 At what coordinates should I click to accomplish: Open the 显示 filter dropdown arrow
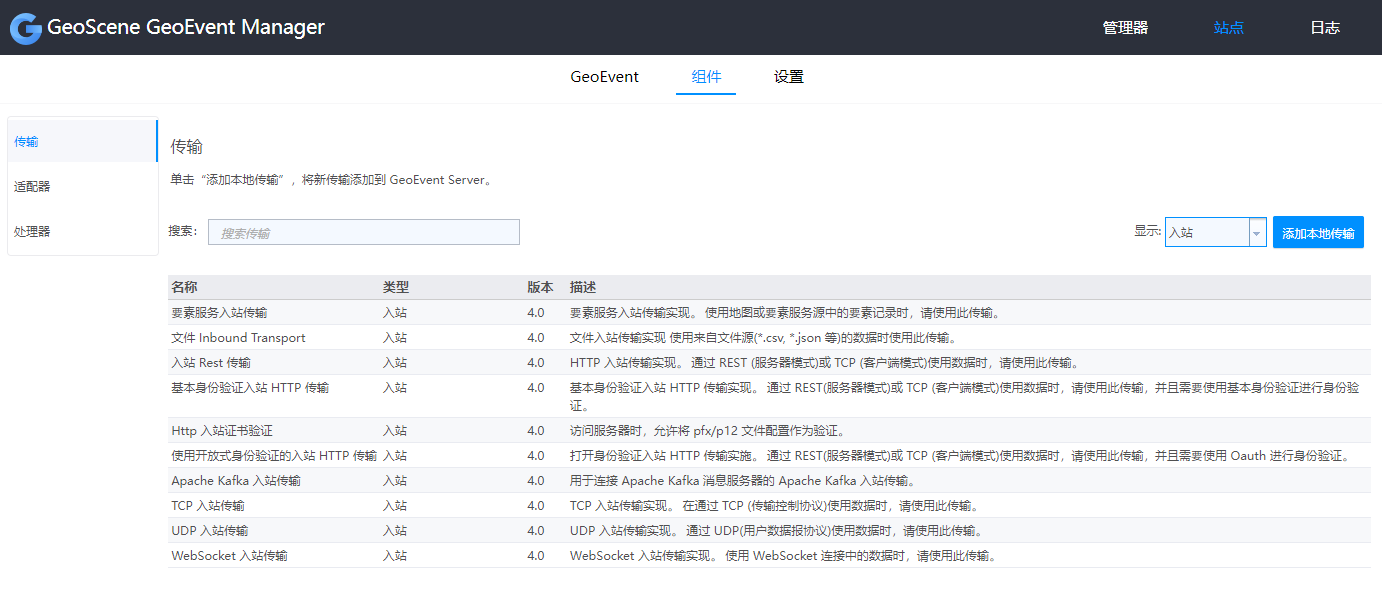(x=1257, y=231)
